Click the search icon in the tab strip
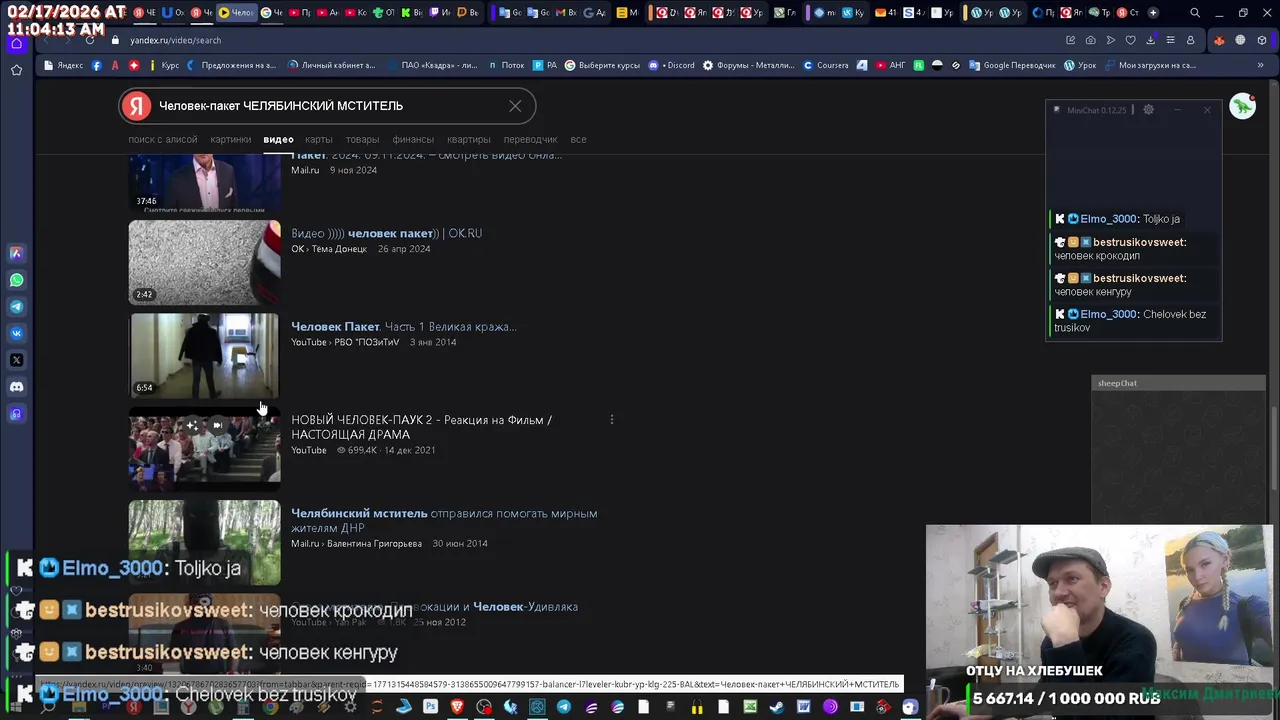 [x=1195, y=13]
